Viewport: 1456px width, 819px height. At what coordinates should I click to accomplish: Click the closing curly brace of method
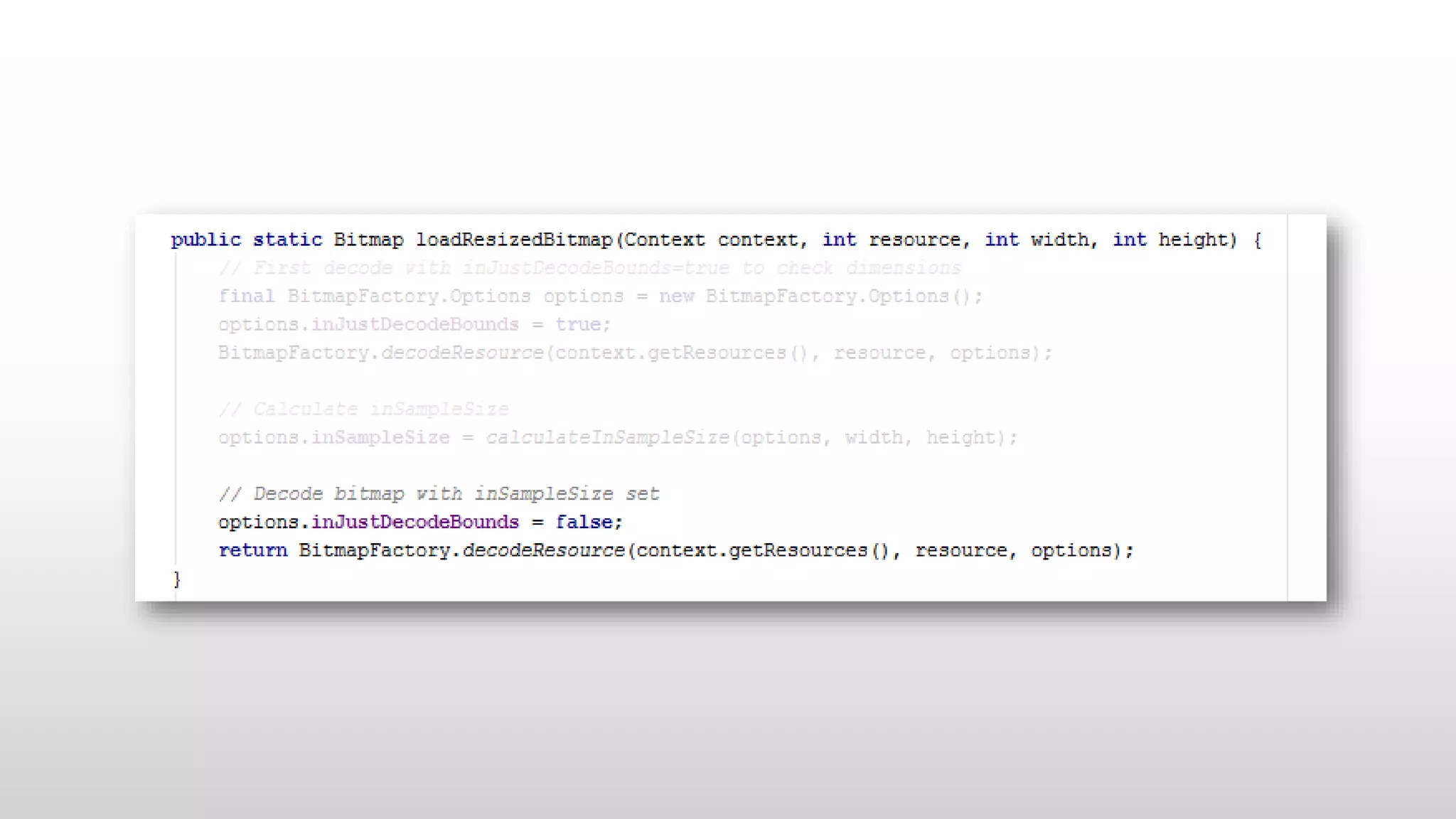coord(177,579)
